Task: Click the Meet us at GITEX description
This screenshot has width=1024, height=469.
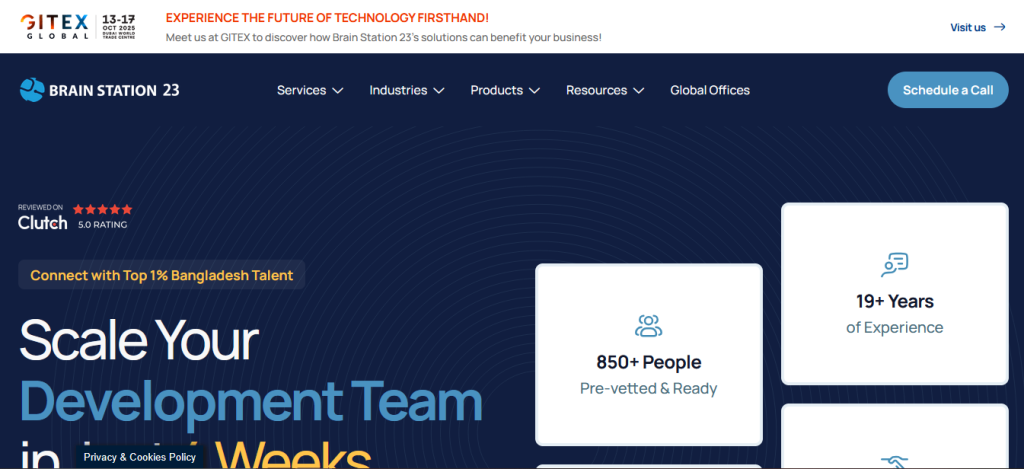Action: [x=383, y=37]
